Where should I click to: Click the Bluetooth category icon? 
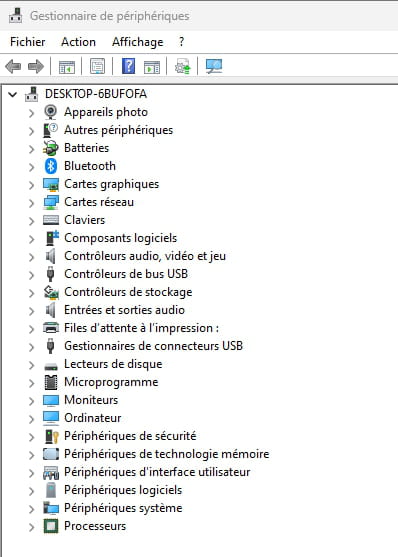coord(50,166)
